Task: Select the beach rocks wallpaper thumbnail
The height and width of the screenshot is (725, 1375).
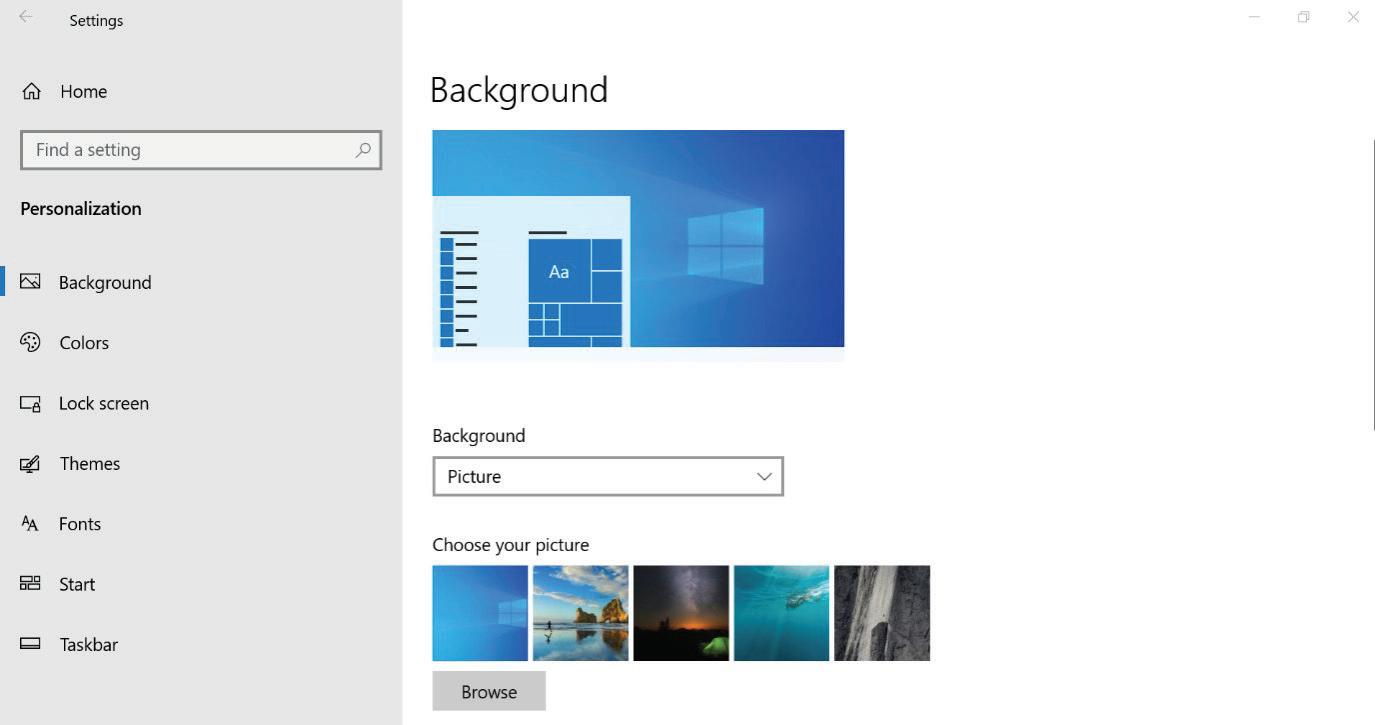Action: 581,613
